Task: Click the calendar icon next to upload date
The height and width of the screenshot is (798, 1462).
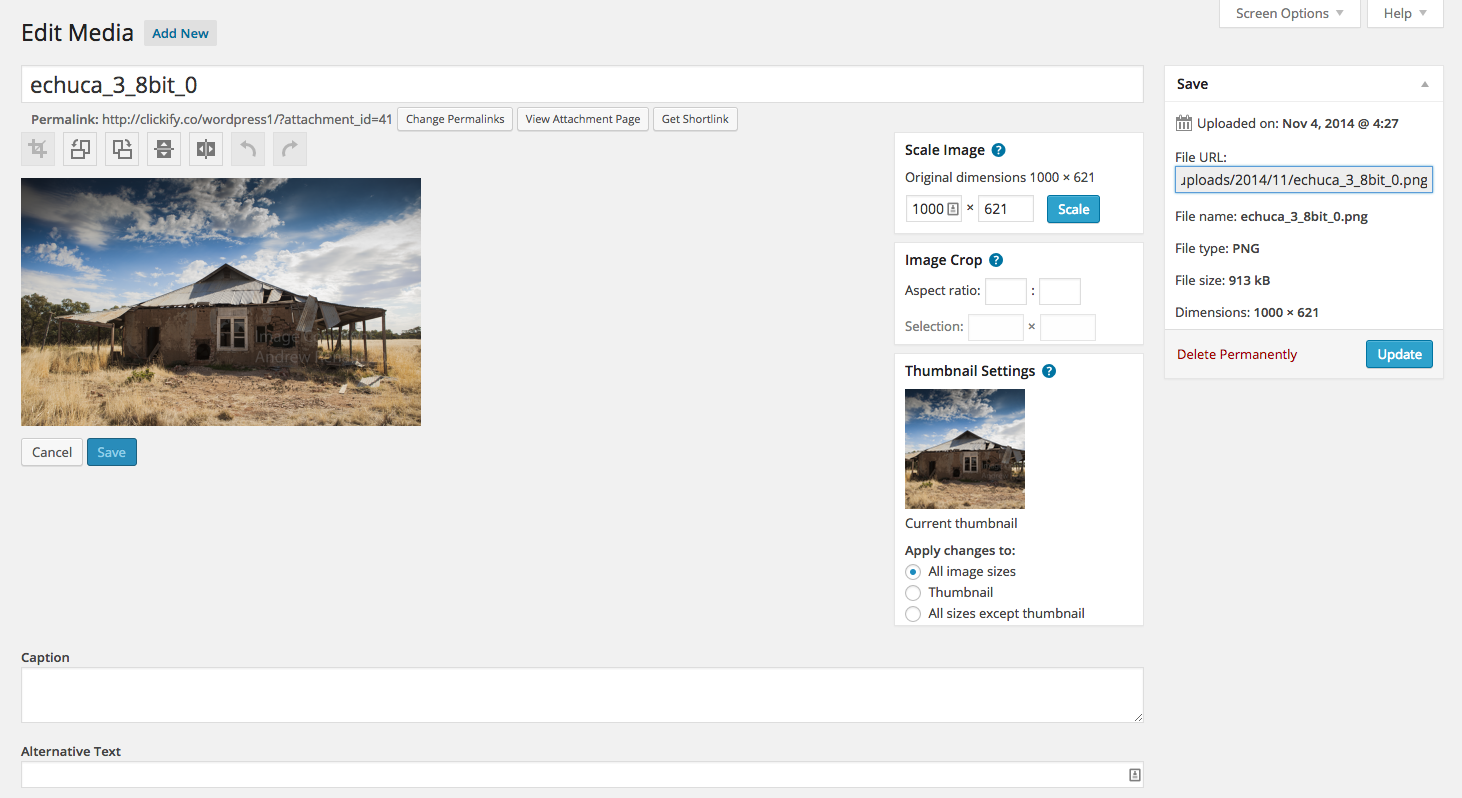Action: click(1183, 123)
